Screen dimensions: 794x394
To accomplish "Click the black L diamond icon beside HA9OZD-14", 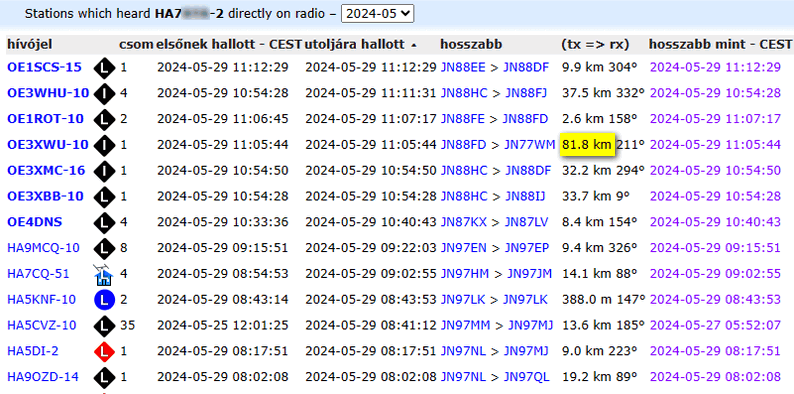I will click(x=104, y=377).
